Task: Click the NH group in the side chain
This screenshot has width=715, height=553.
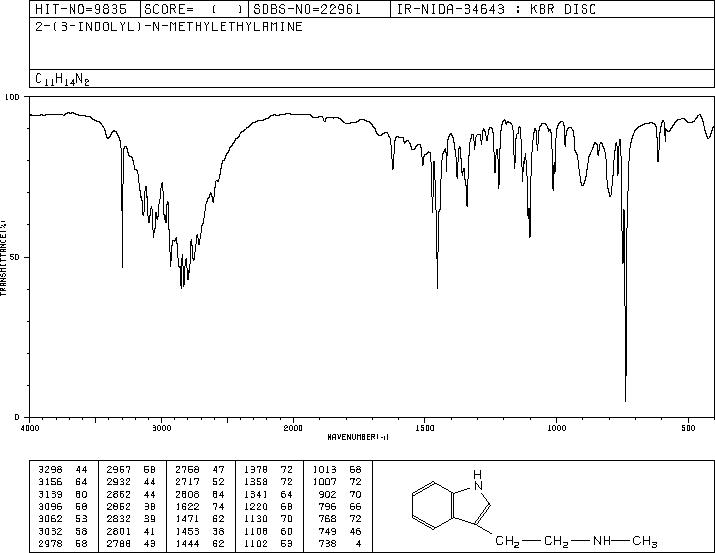Action: pyautogui.click(x=603, y=541)
